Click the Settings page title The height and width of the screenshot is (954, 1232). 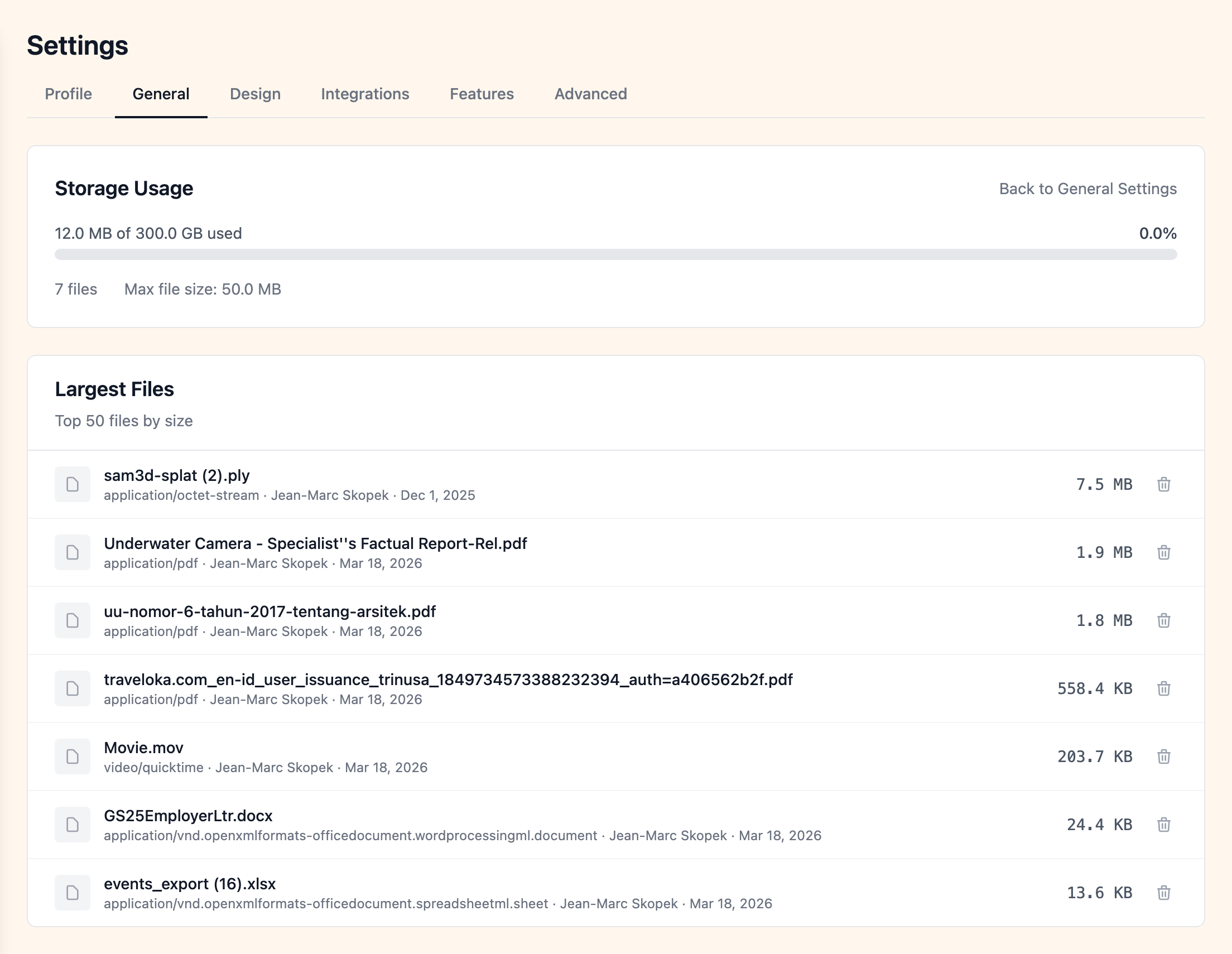(x=78, y=45)
